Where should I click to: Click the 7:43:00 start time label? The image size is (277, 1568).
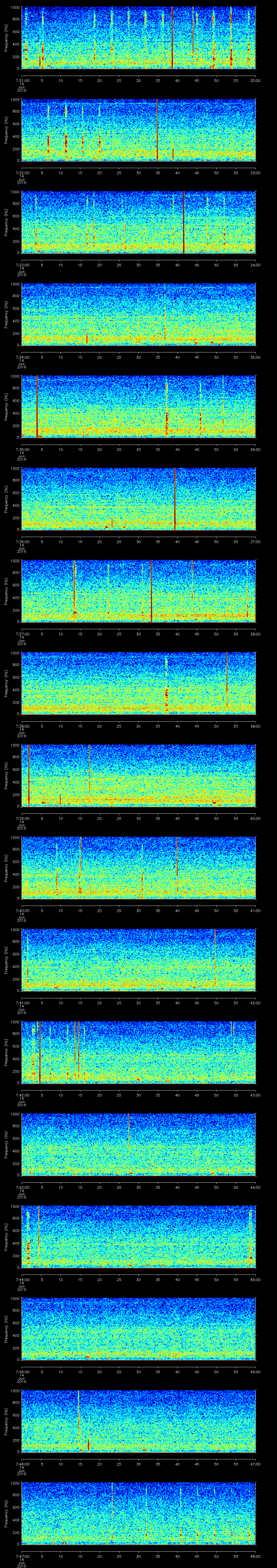point(22,1187)
